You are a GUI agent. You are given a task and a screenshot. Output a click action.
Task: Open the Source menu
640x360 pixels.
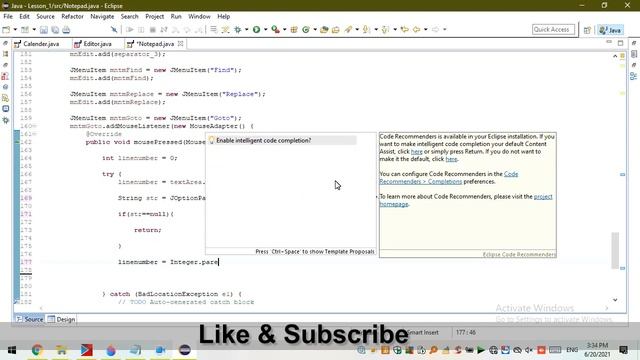click(45, 16)
